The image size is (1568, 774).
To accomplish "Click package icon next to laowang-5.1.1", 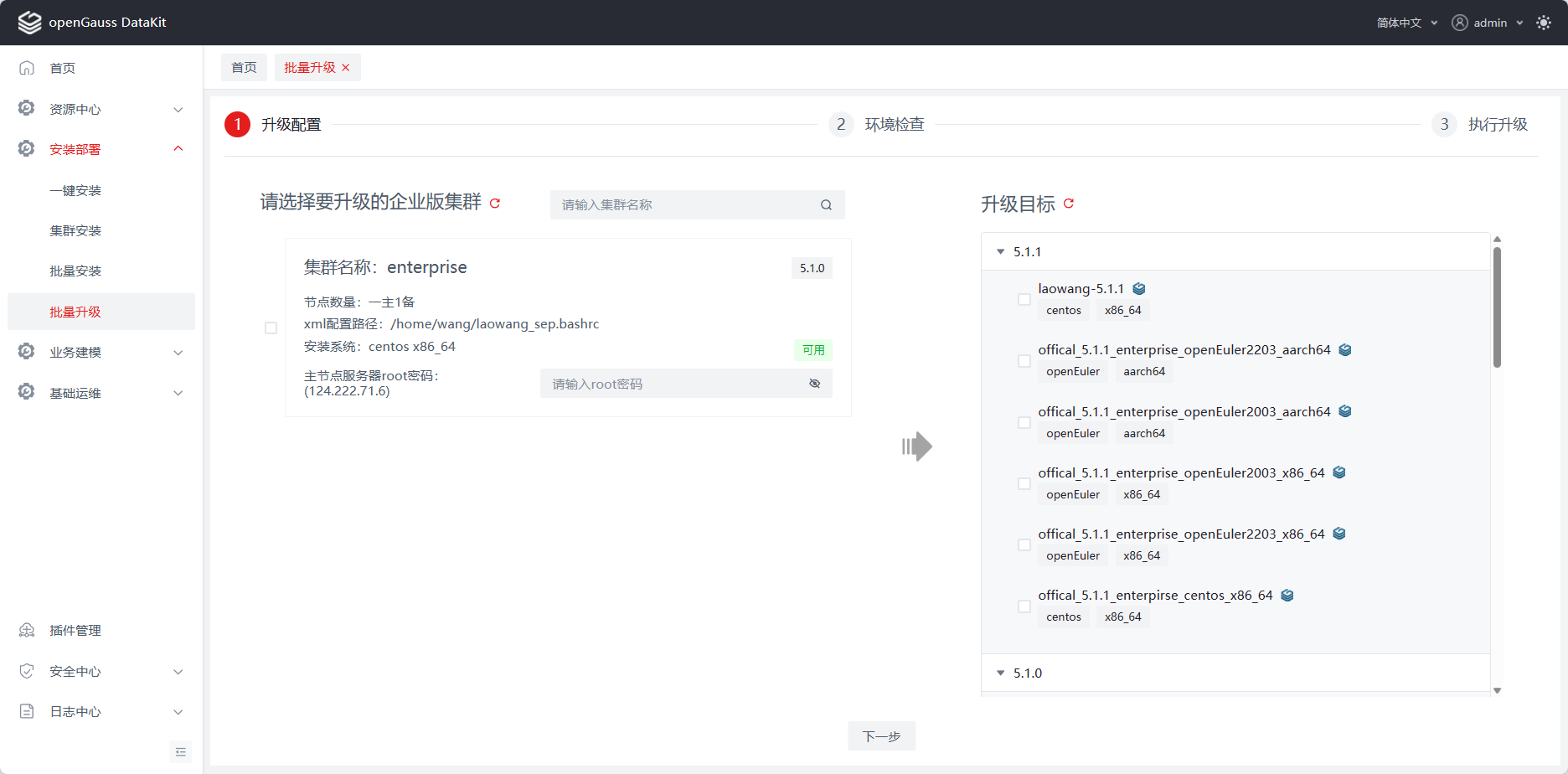I will (1139, 289).
